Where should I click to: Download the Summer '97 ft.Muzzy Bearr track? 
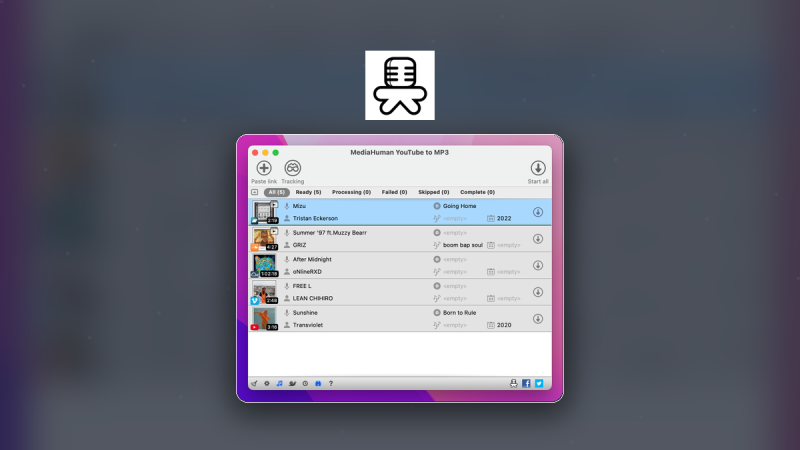[x=538, y=239]
